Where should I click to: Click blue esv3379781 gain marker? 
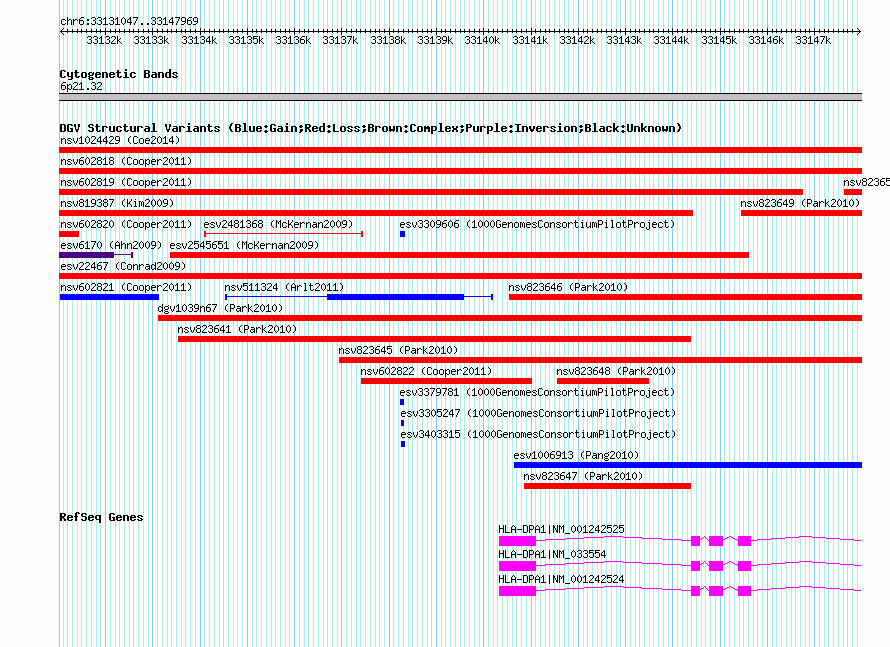coord(402,402)
